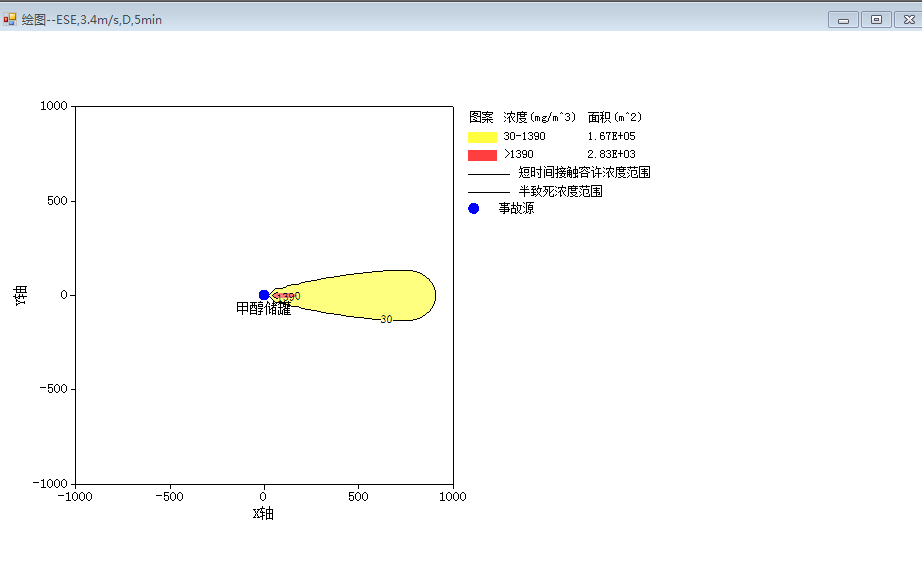The image size is (922, 573).
Task: Click the legend text 半致死浓度范围
Action: [x=560, y=191]
